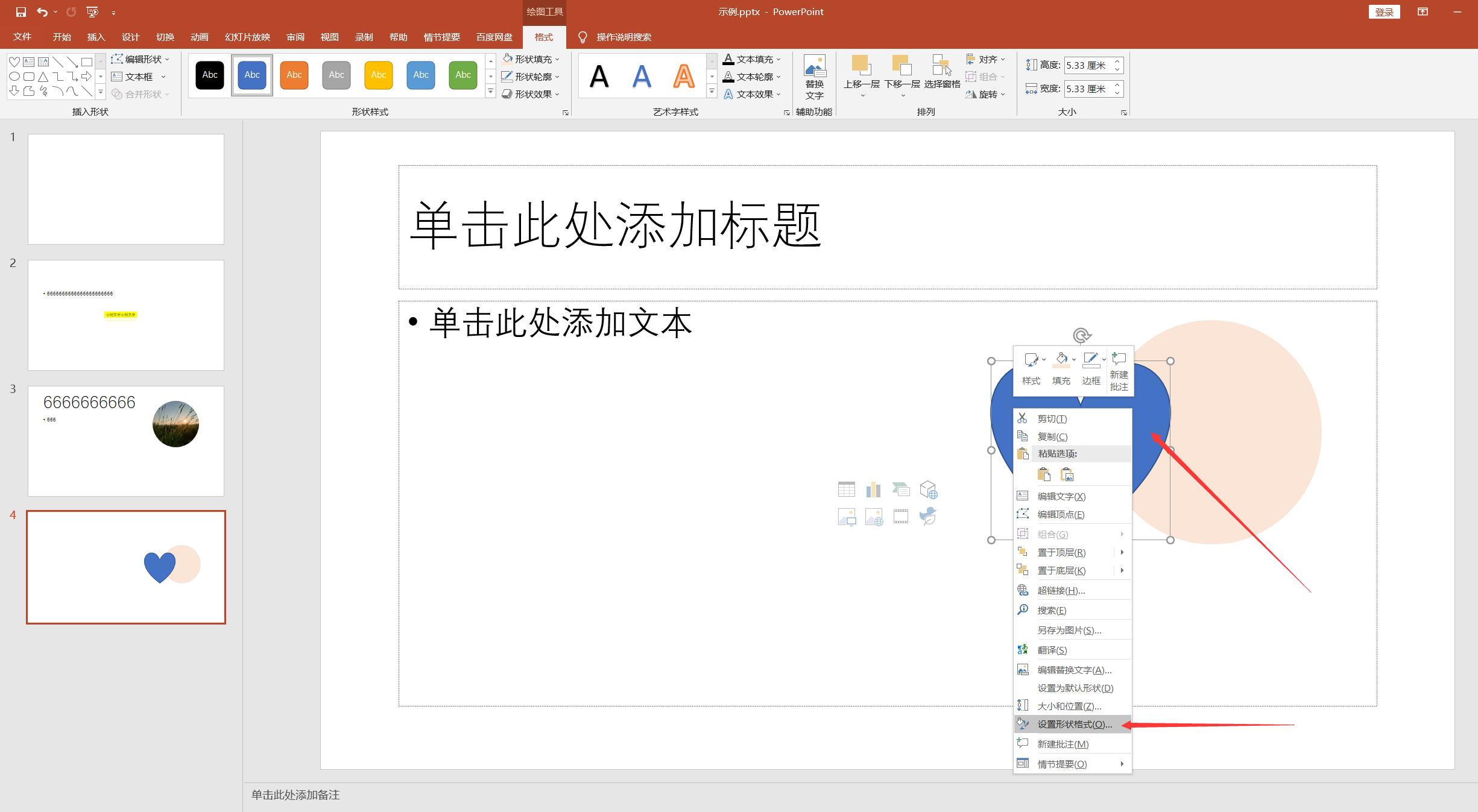Click the blue WordArt A style
Viewport: 1478px width, 812px height.
(x=642, y=77)
